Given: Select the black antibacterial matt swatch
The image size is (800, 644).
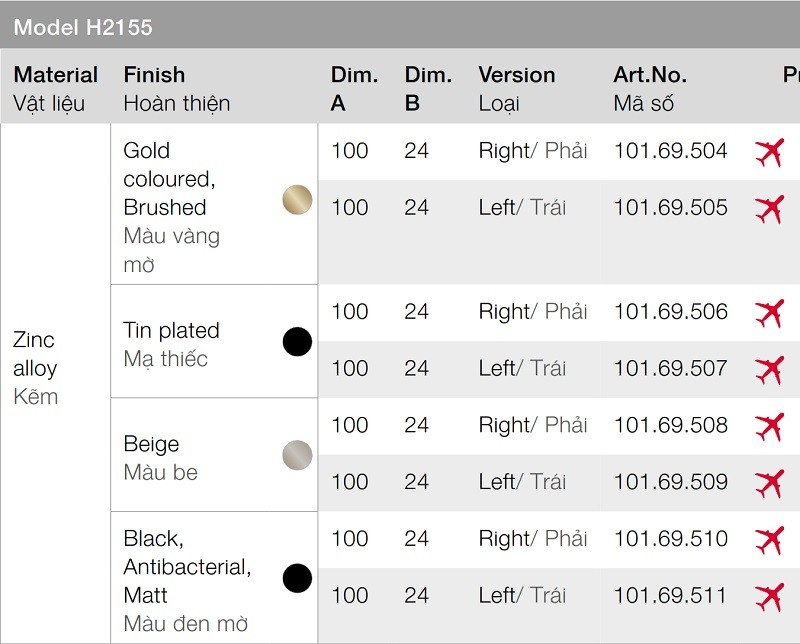Looking at the screenshot, I should point(297,578).
